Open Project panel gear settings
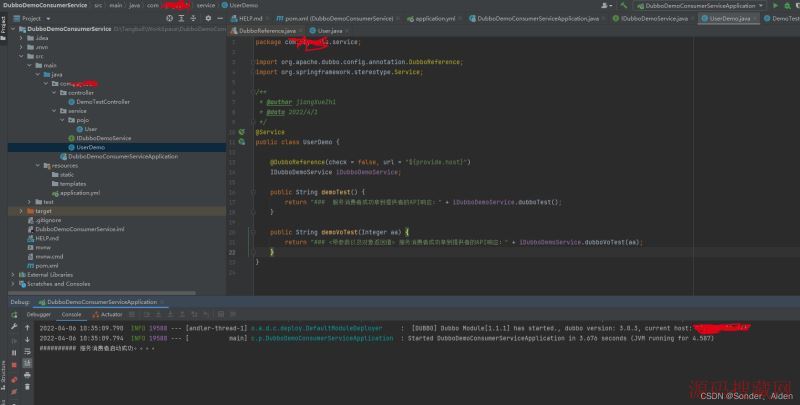The width and height of the screenshot is (800, 405). 208,18
